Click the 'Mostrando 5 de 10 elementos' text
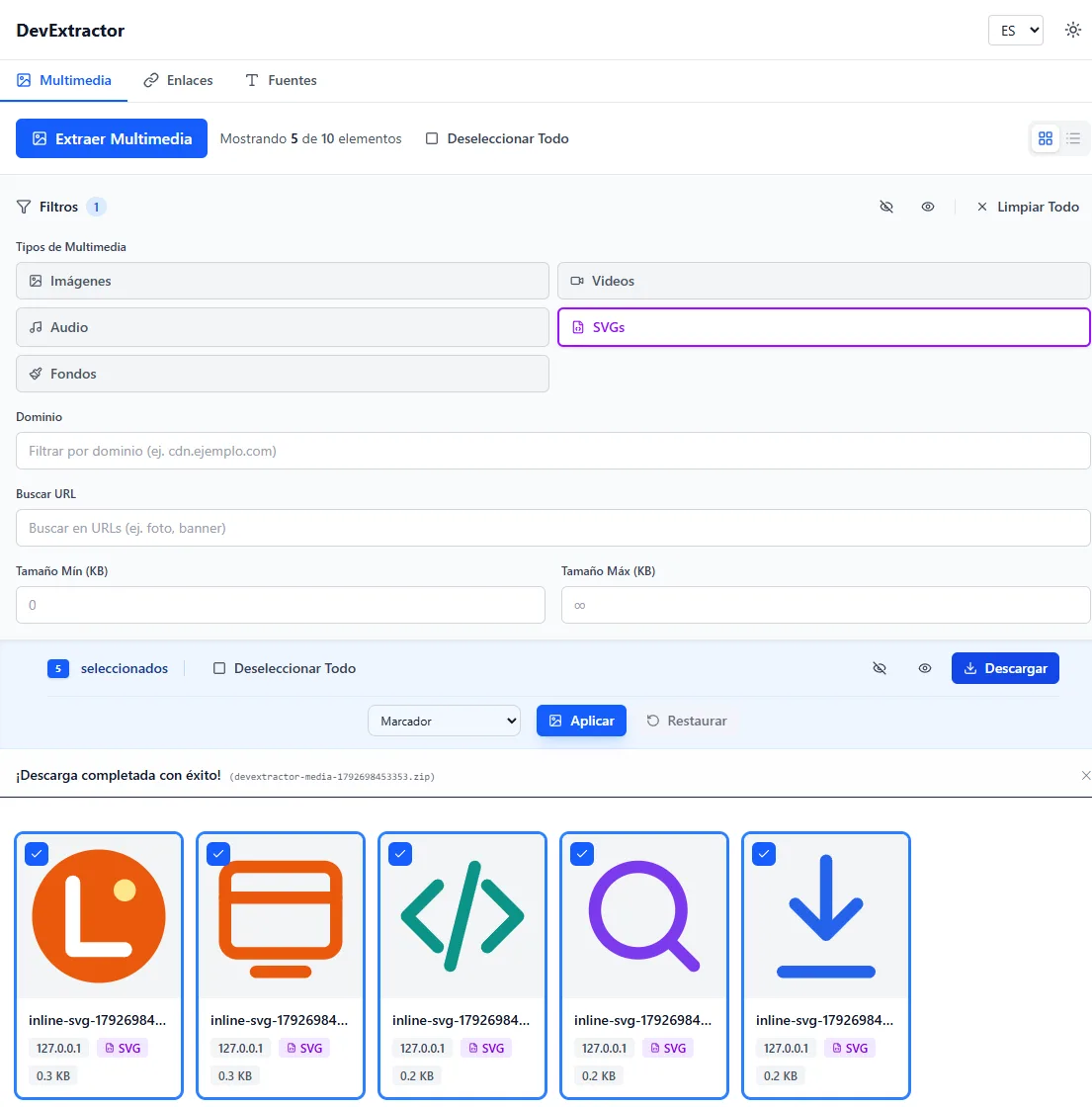The height and width of the screenshot is (1107, 1092). [x=310, y=138]
